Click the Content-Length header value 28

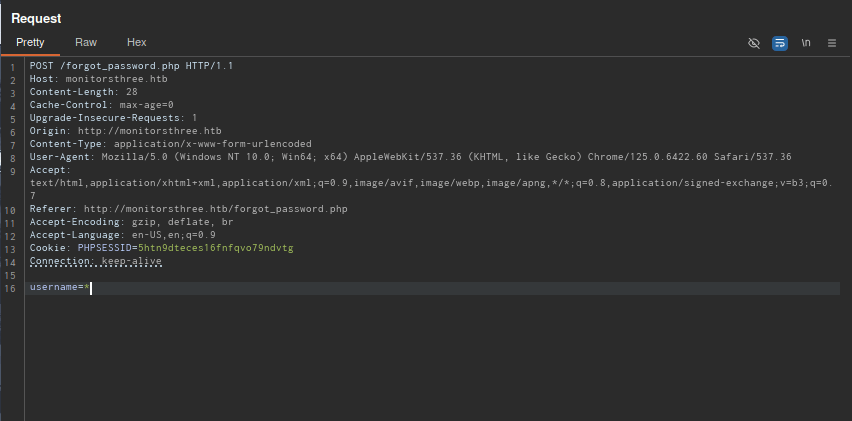tap(131, 92)
